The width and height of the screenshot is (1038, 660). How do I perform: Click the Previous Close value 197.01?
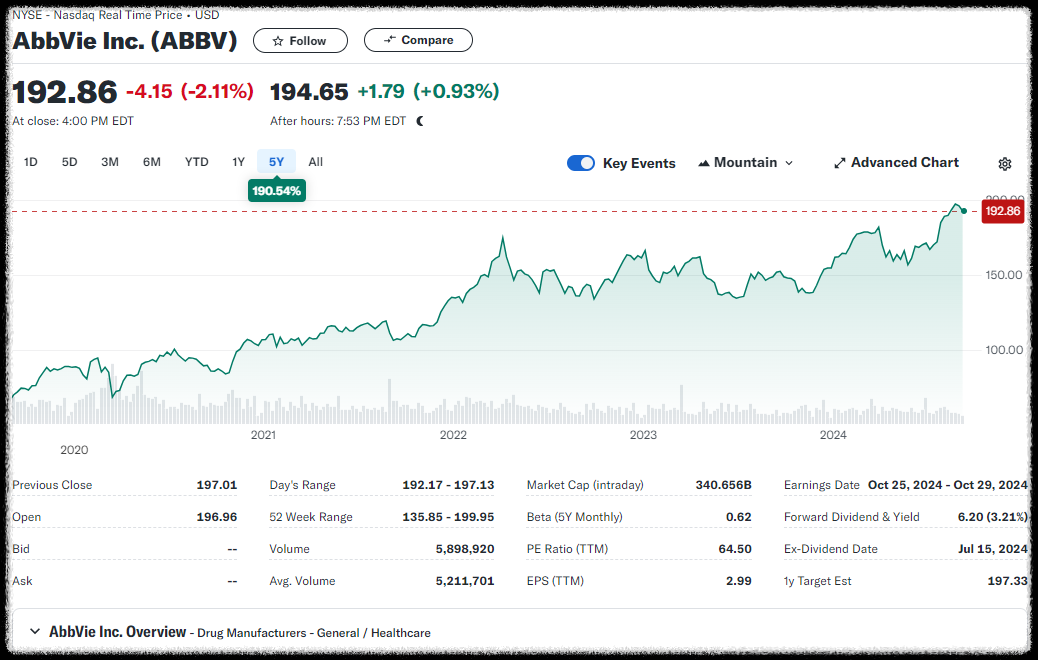point(216,485)
